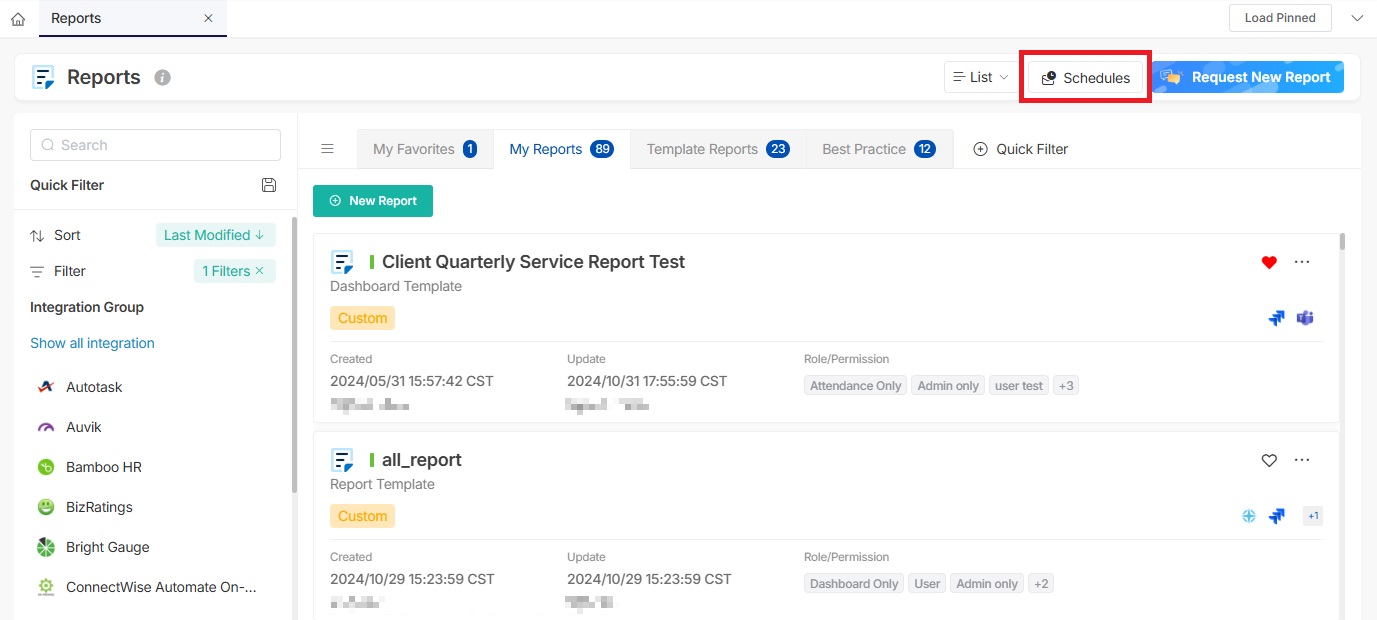This screenshot has width=1377, height=620.
Task: Click the Show all integration link
Action: tap(92, 343)
